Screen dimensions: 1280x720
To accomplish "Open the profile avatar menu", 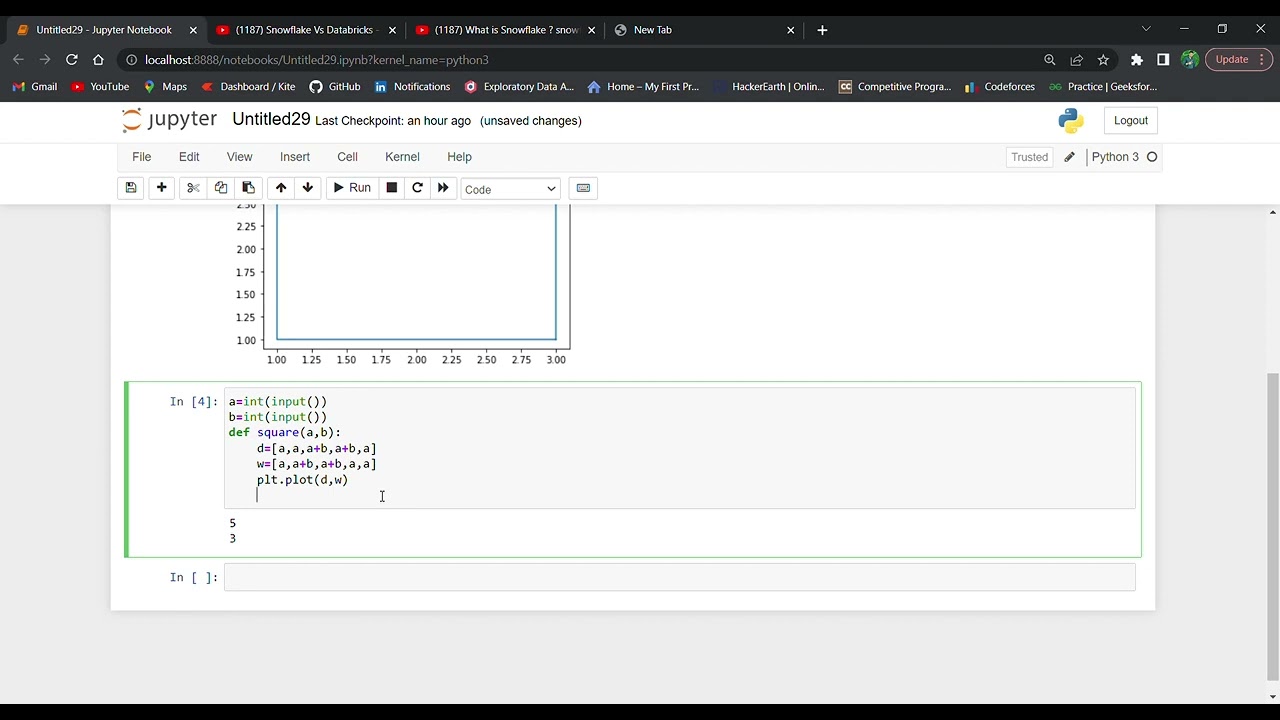I will tap(1190, 60).
